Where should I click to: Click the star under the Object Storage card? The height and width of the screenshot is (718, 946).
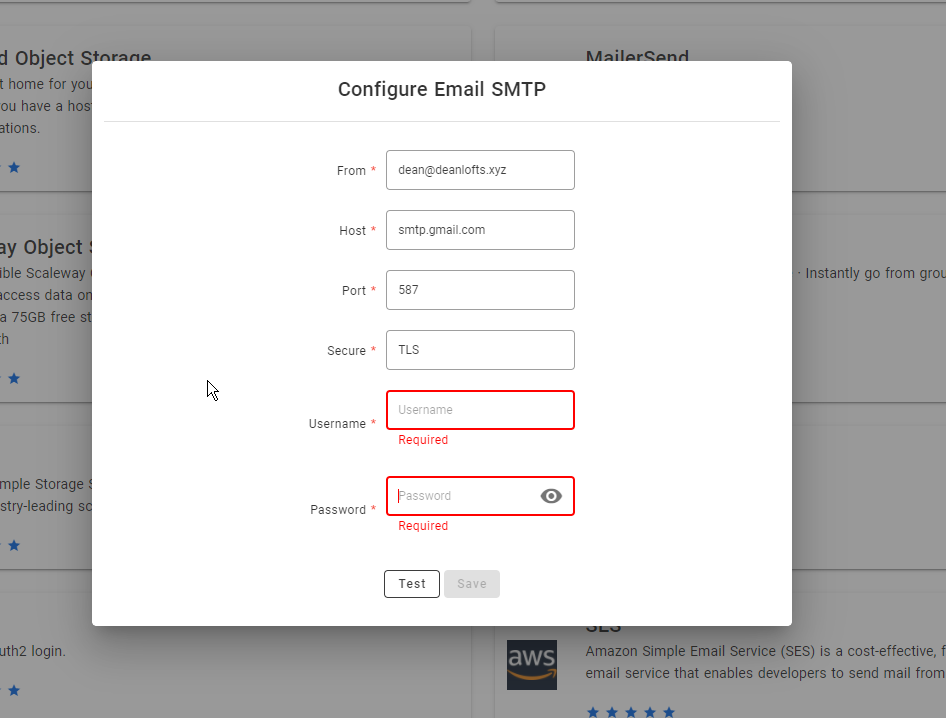[14, 168]
